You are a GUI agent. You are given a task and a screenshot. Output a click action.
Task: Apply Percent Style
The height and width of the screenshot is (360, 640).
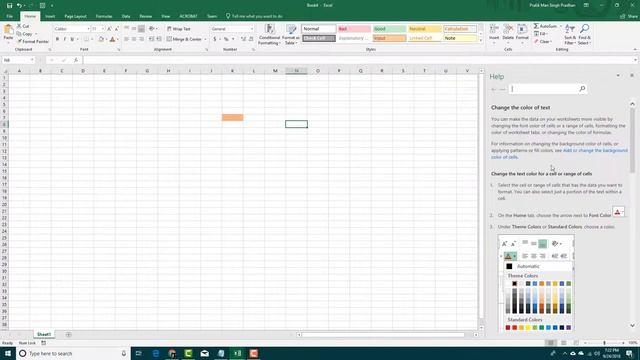[226, 39]
